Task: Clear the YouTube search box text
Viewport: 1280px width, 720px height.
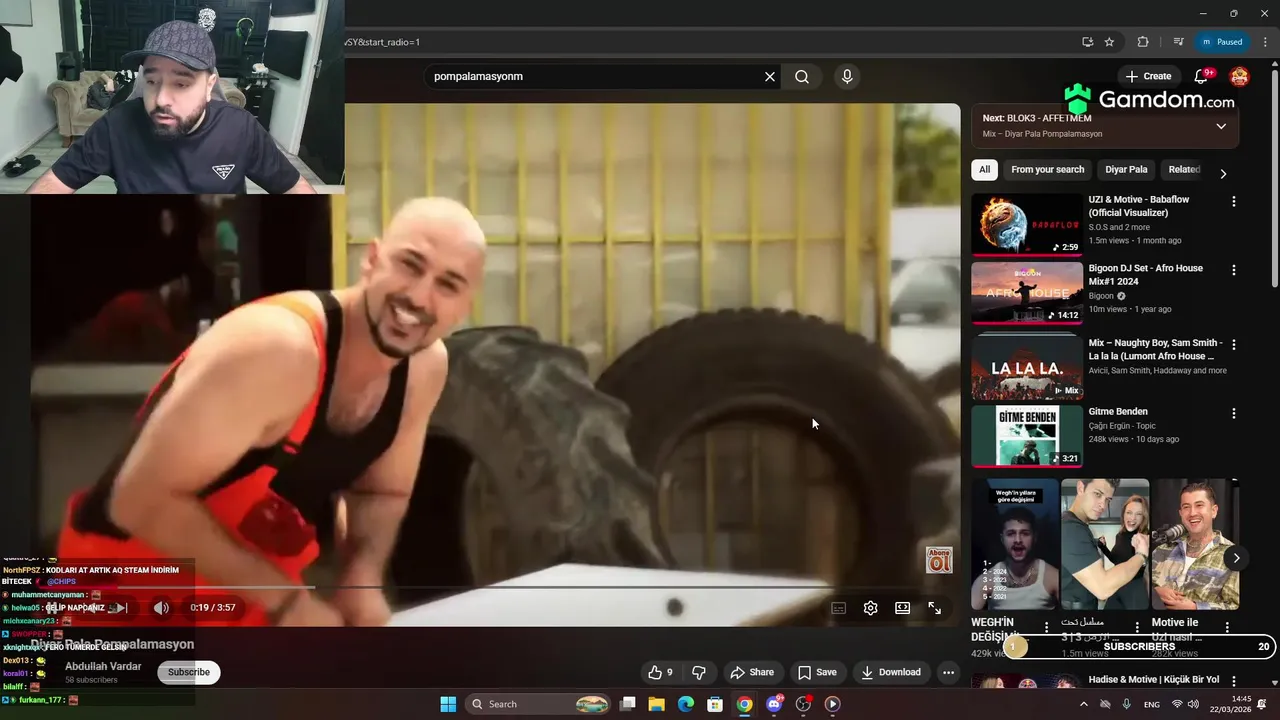Action: [x=770, y=76]
